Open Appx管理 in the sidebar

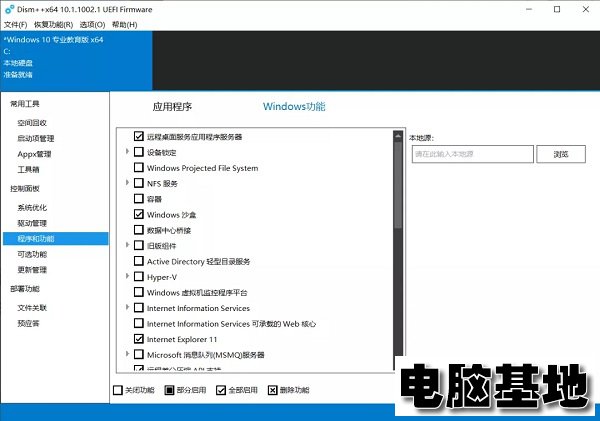(x=34, y=154)
